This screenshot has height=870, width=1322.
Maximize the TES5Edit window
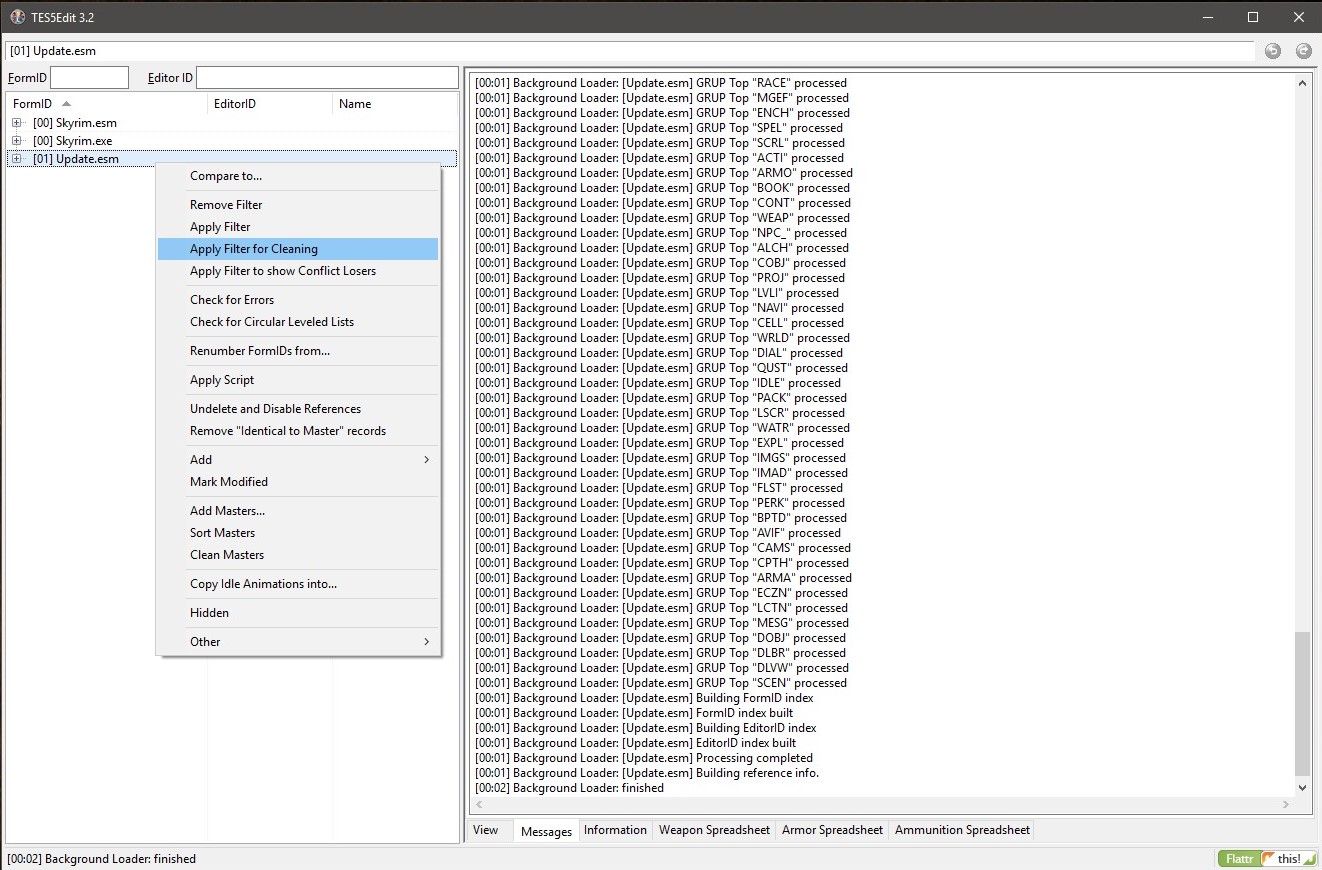1253,17
